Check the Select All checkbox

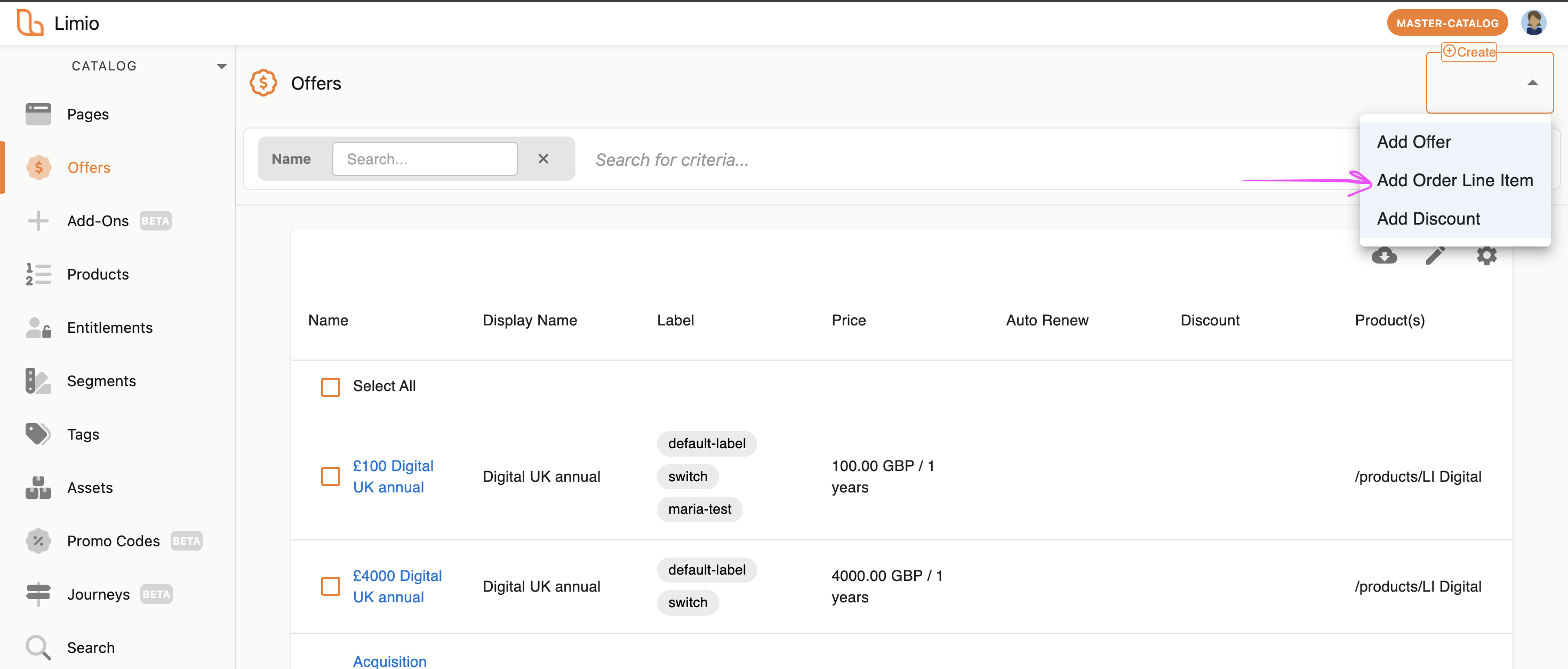[331, 387]
